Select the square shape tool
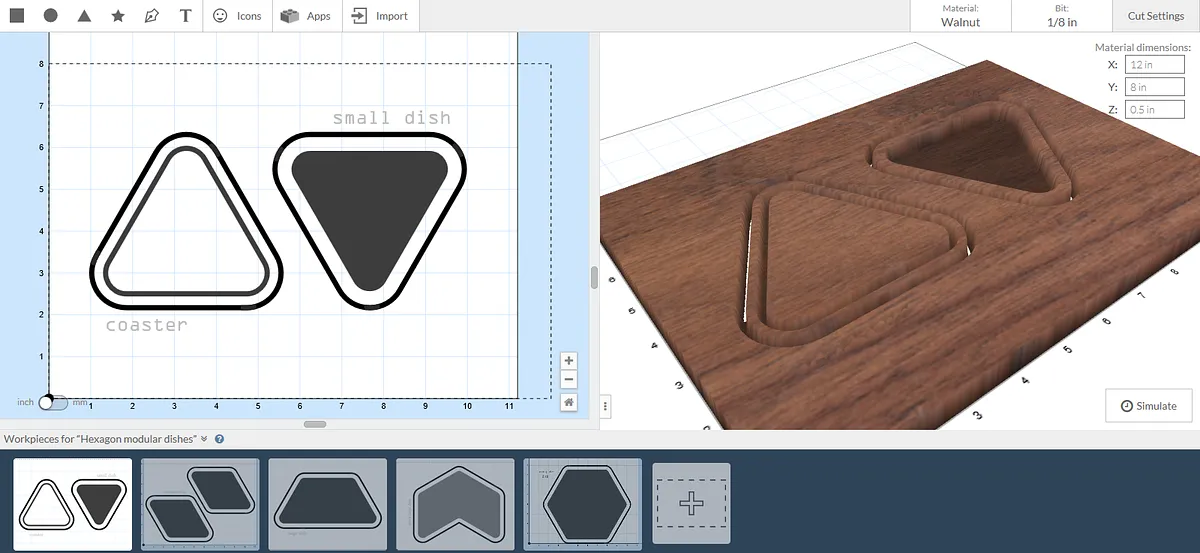Screen dimensions: 1200x553 [18, 16]
